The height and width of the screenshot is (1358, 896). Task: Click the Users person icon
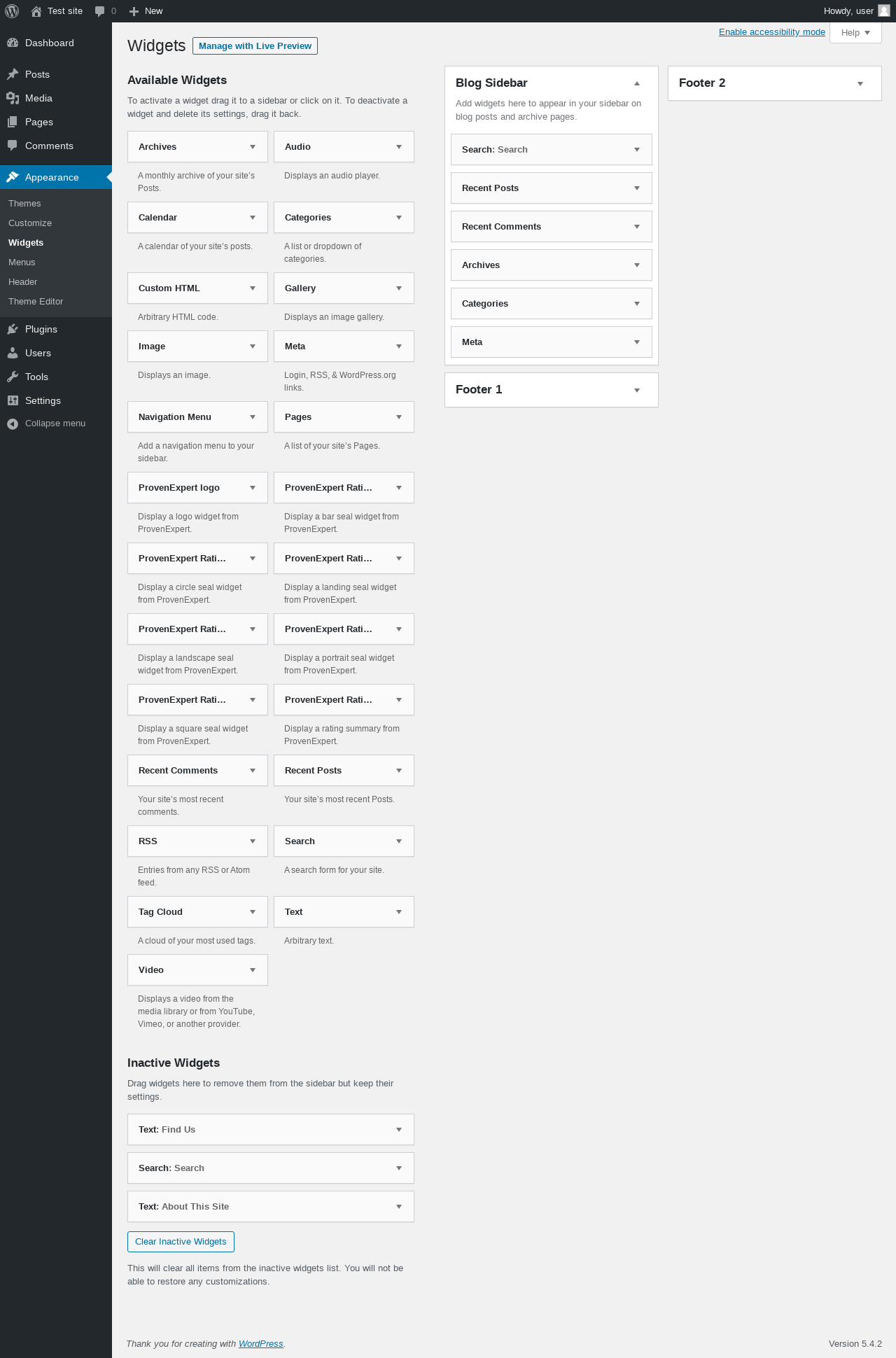pos(13,353)
